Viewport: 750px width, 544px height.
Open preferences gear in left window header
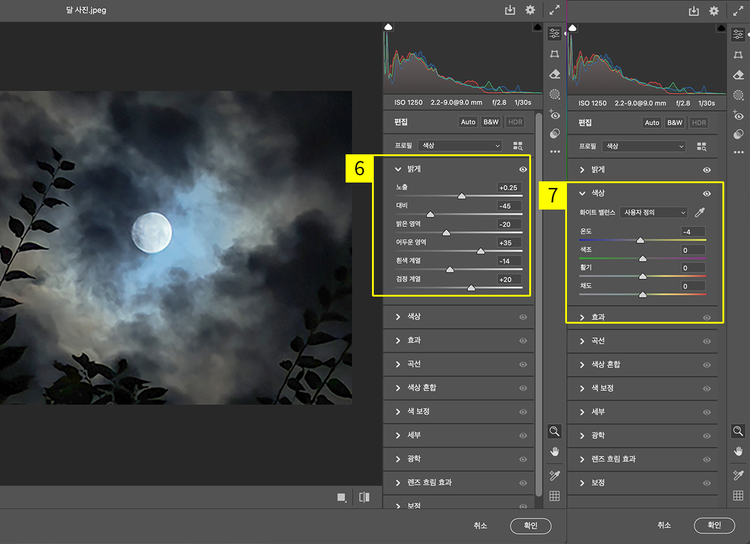[x=530, y=10]
